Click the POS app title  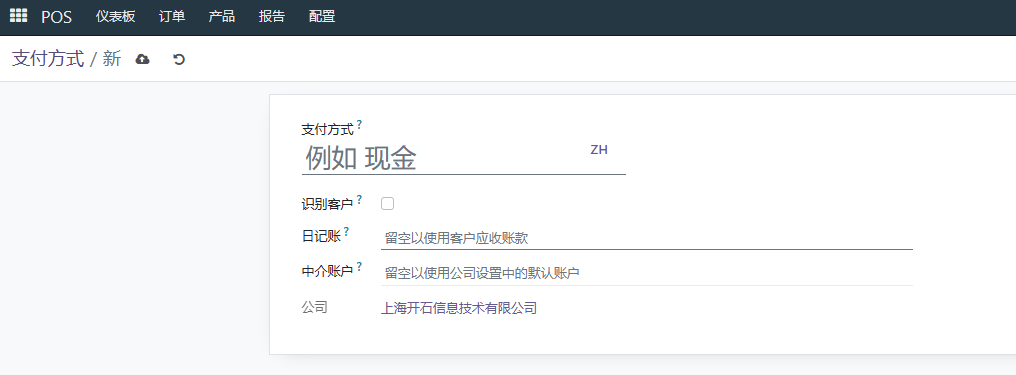56,17
